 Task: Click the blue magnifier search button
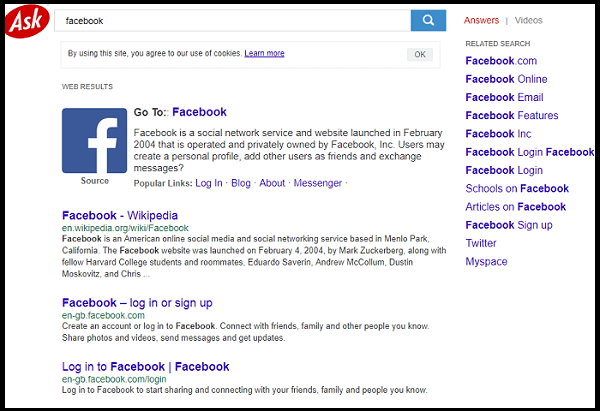[x=428, y=20]
